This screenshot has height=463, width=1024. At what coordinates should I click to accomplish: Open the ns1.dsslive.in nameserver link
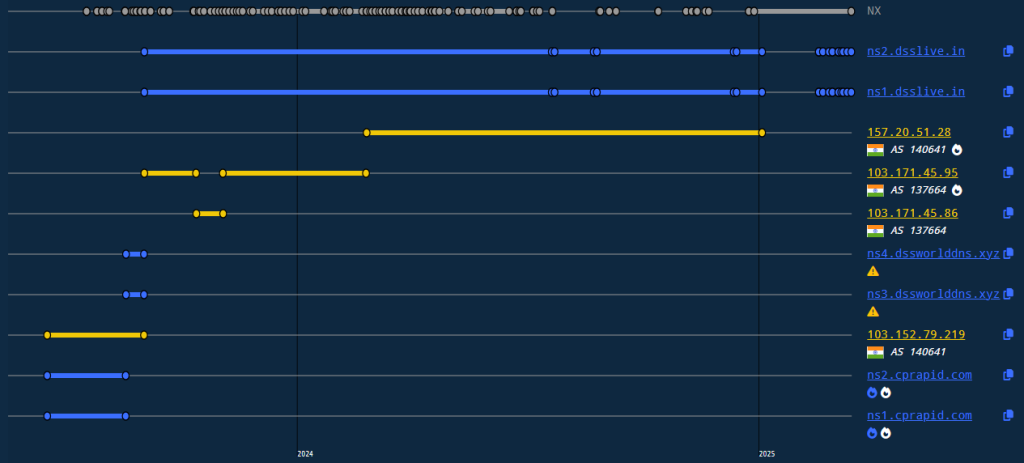coord(915,92)
